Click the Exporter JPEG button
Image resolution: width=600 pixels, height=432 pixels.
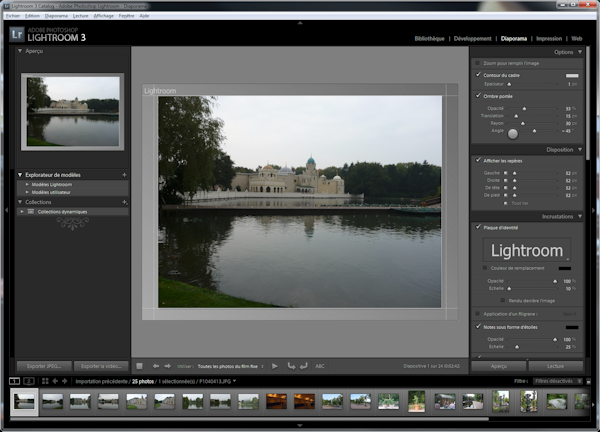43,366
